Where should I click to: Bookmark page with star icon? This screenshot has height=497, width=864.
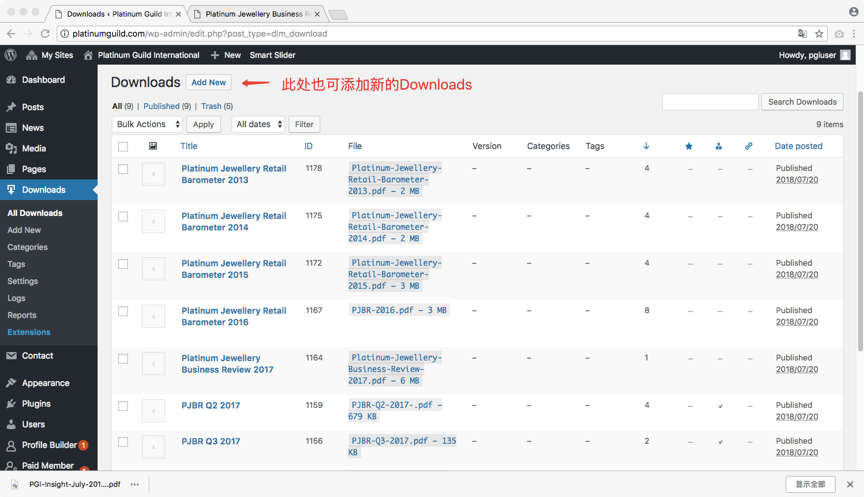pos(819,33)
